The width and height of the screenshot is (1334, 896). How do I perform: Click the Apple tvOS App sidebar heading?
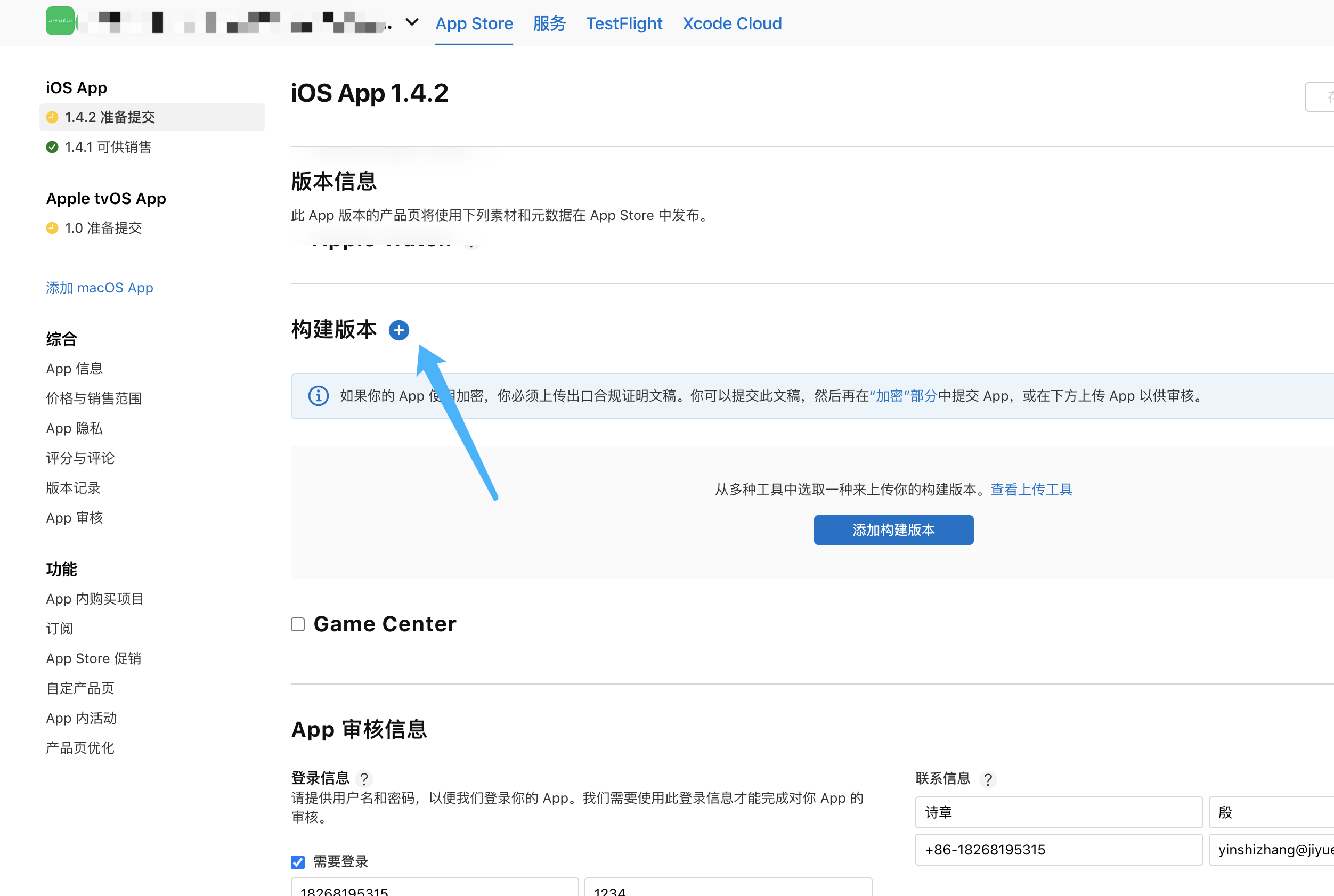click(x=105, y=198)
